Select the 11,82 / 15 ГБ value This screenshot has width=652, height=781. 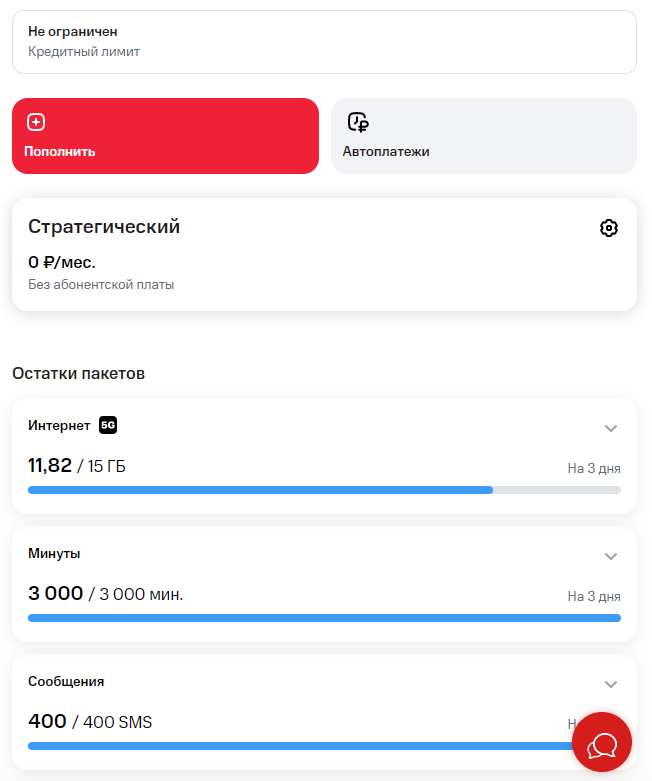[x=77, y=466]
